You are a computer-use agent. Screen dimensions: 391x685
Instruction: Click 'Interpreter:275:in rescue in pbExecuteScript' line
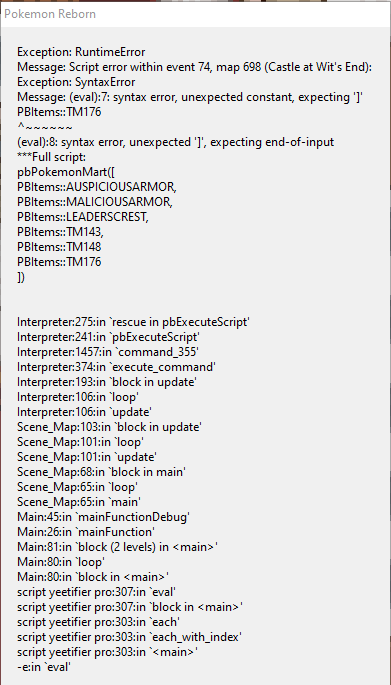click(x=133, y=322)
